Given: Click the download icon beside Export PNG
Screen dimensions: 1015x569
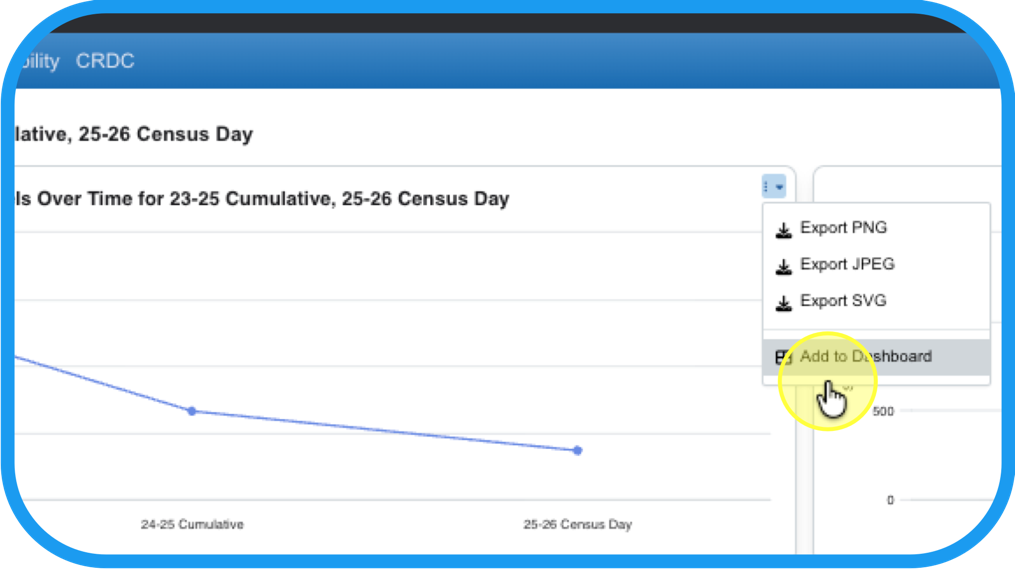Looking at the screenshot, I should [784, 230].
